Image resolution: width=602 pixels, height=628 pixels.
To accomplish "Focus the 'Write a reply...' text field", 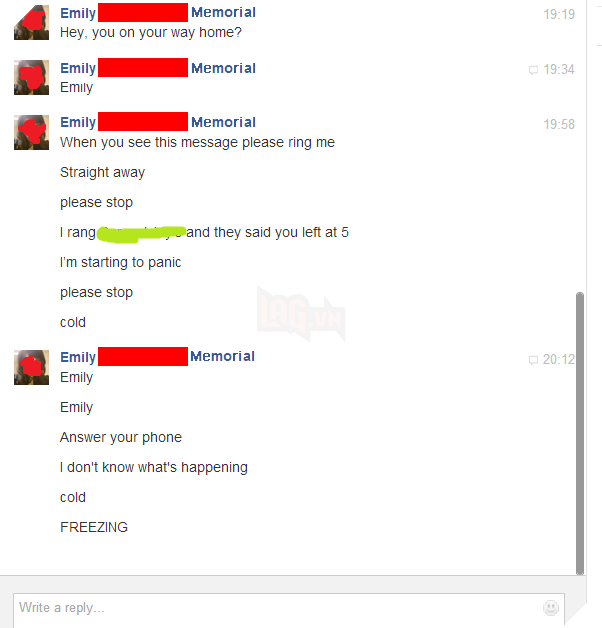I will (289, 610).
